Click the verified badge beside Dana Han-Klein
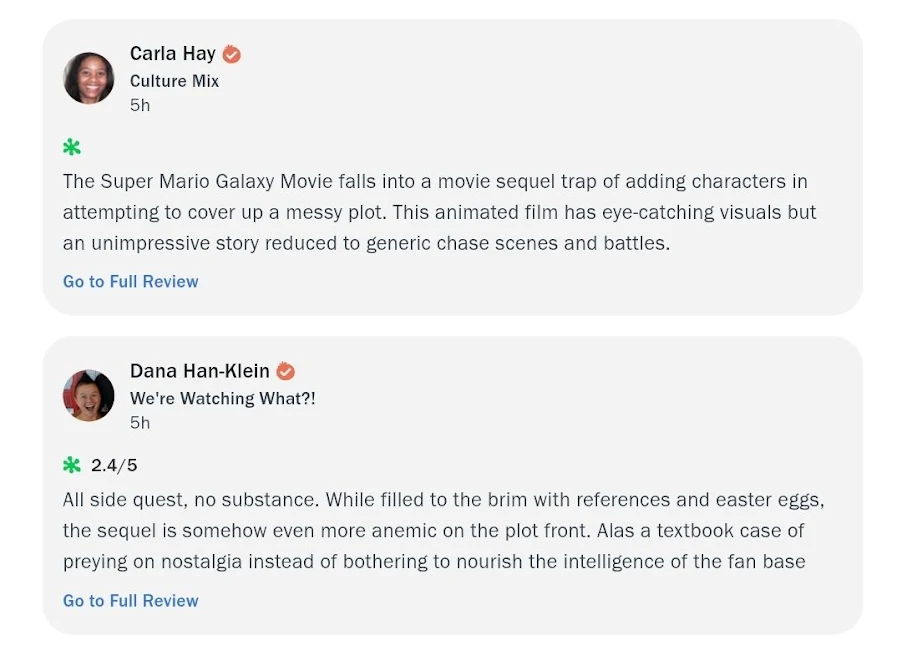 pyautogui.click(x=286, y=371)
